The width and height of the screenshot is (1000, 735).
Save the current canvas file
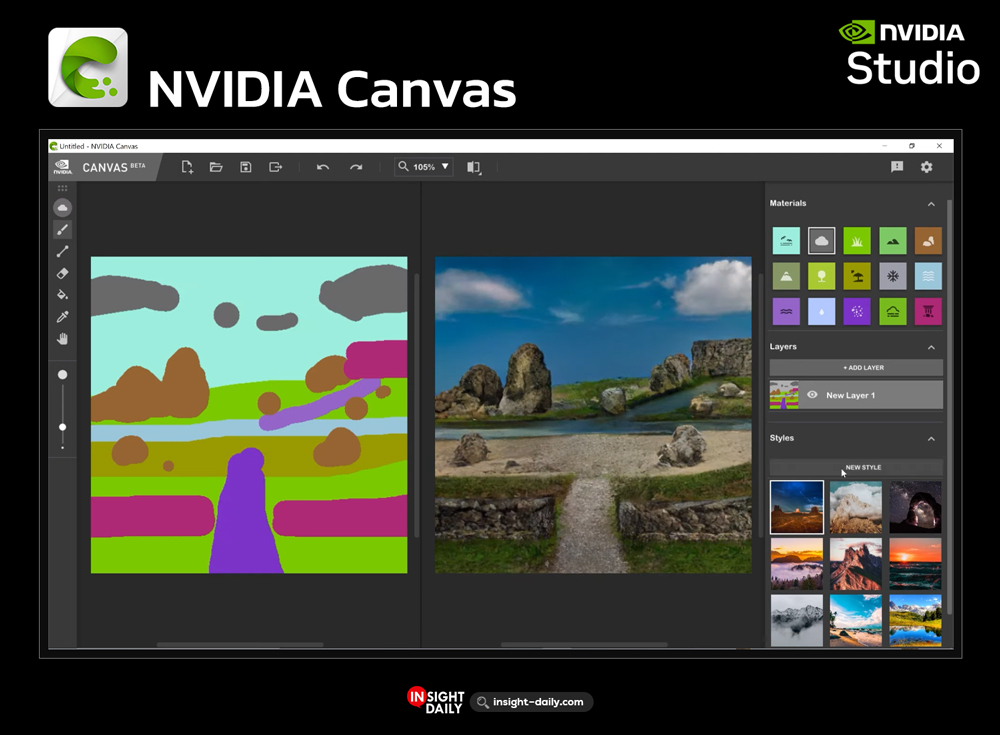tap(246, 167)
